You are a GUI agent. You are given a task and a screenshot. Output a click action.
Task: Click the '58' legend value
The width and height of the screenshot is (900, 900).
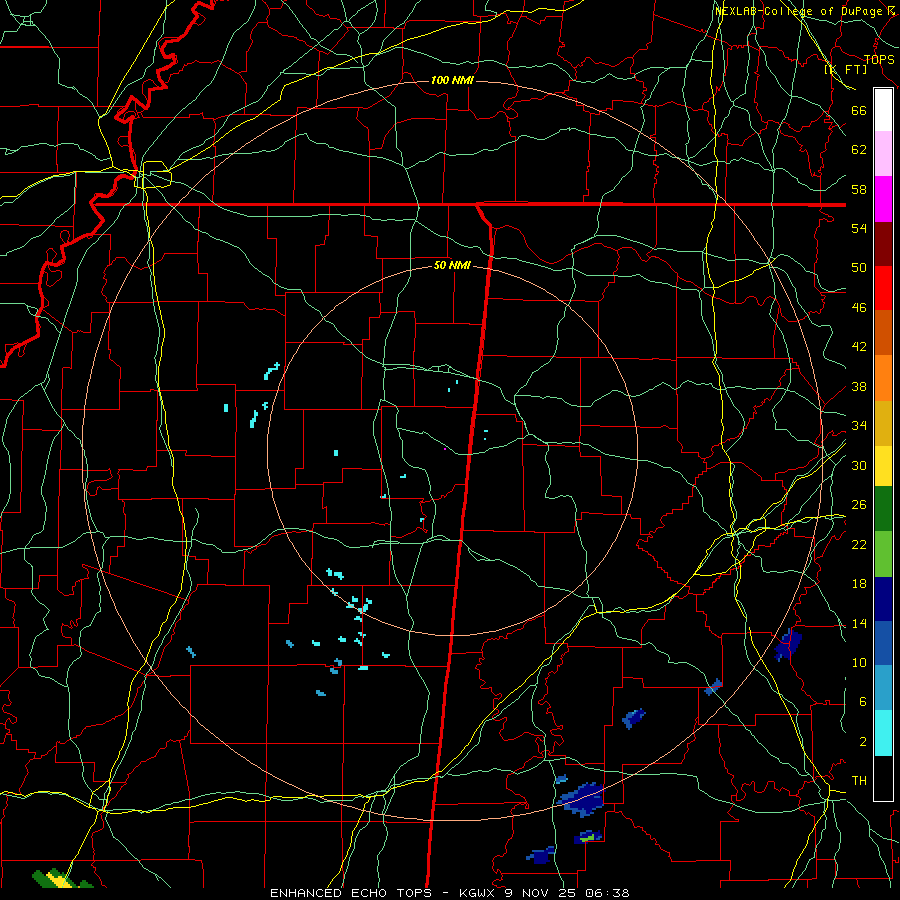point(859,189)
